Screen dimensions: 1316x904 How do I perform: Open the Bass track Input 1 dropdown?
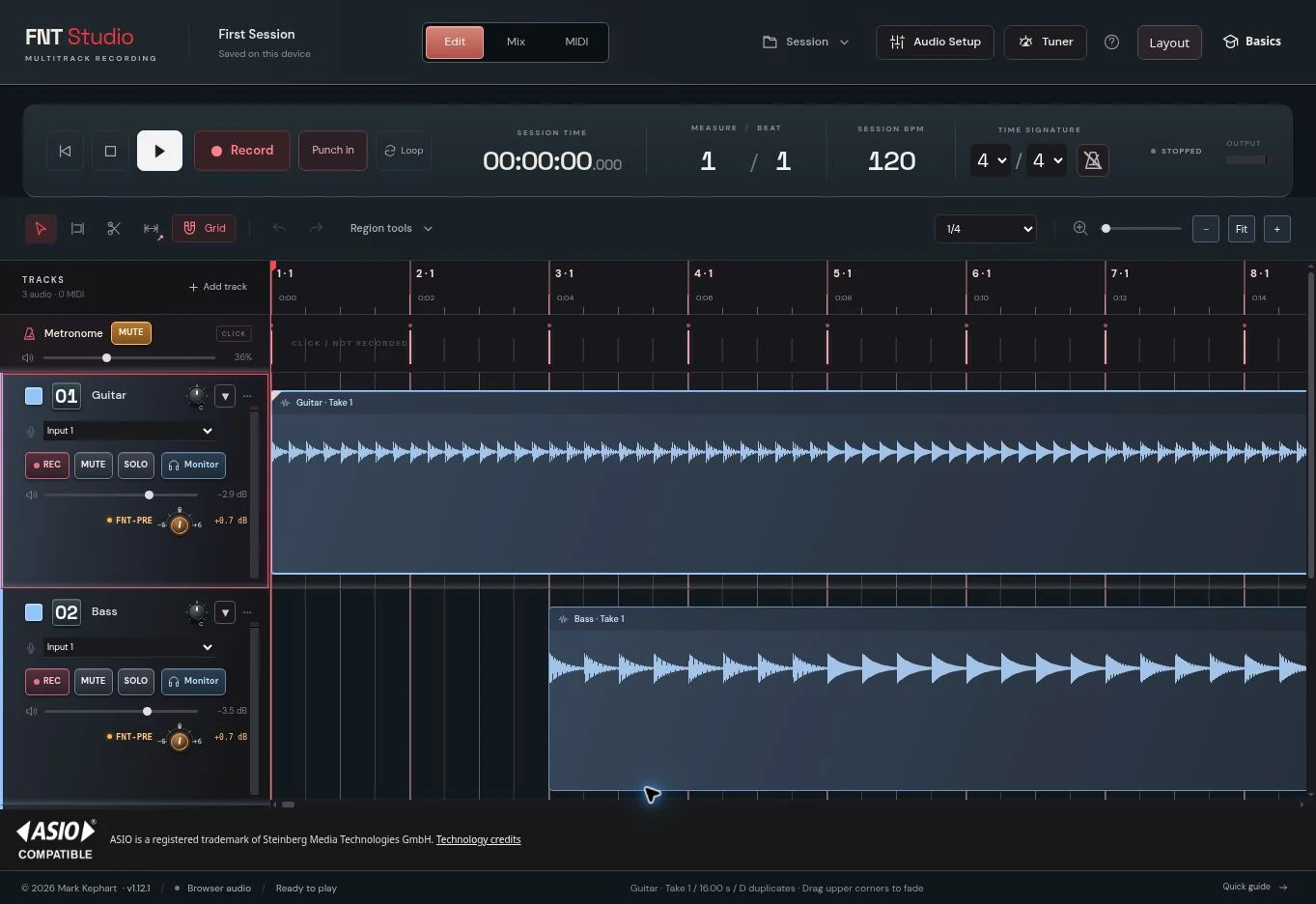click(129, 647)
